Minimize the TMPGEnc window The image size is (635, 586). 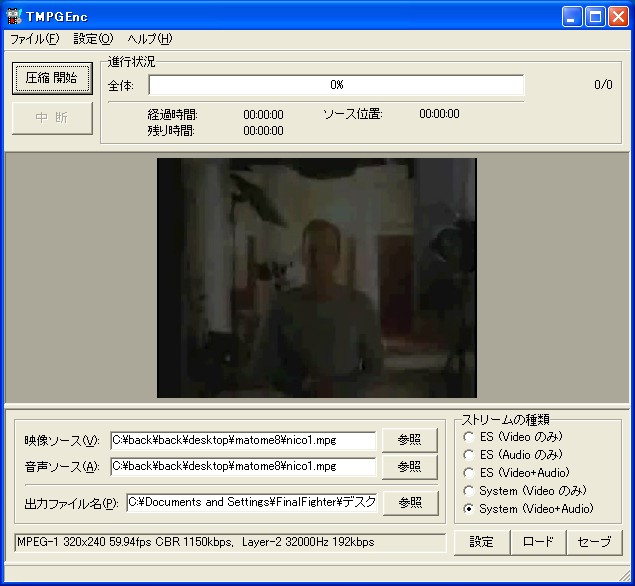(x=572, y=17)
